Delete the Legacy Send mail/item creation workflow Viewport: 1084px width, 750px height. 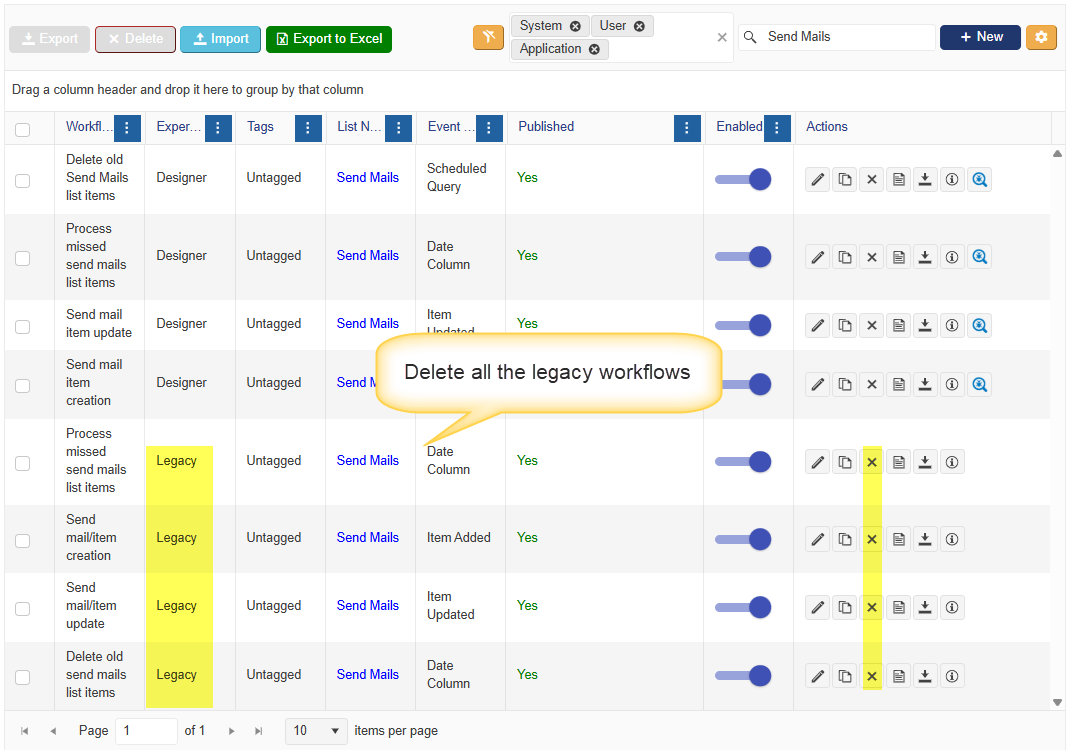point(872,540)
